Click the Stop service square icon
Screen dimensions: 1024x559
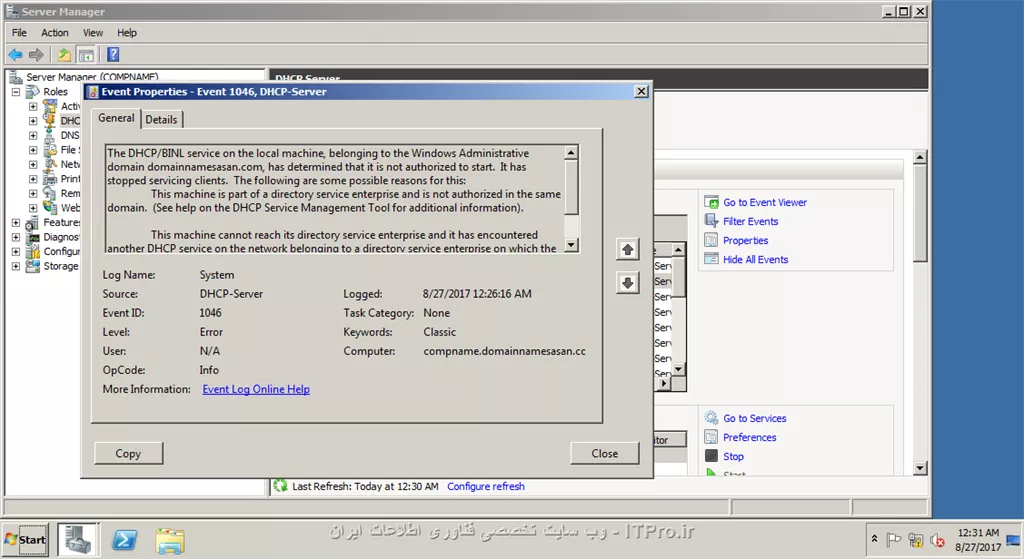(711, 456)
